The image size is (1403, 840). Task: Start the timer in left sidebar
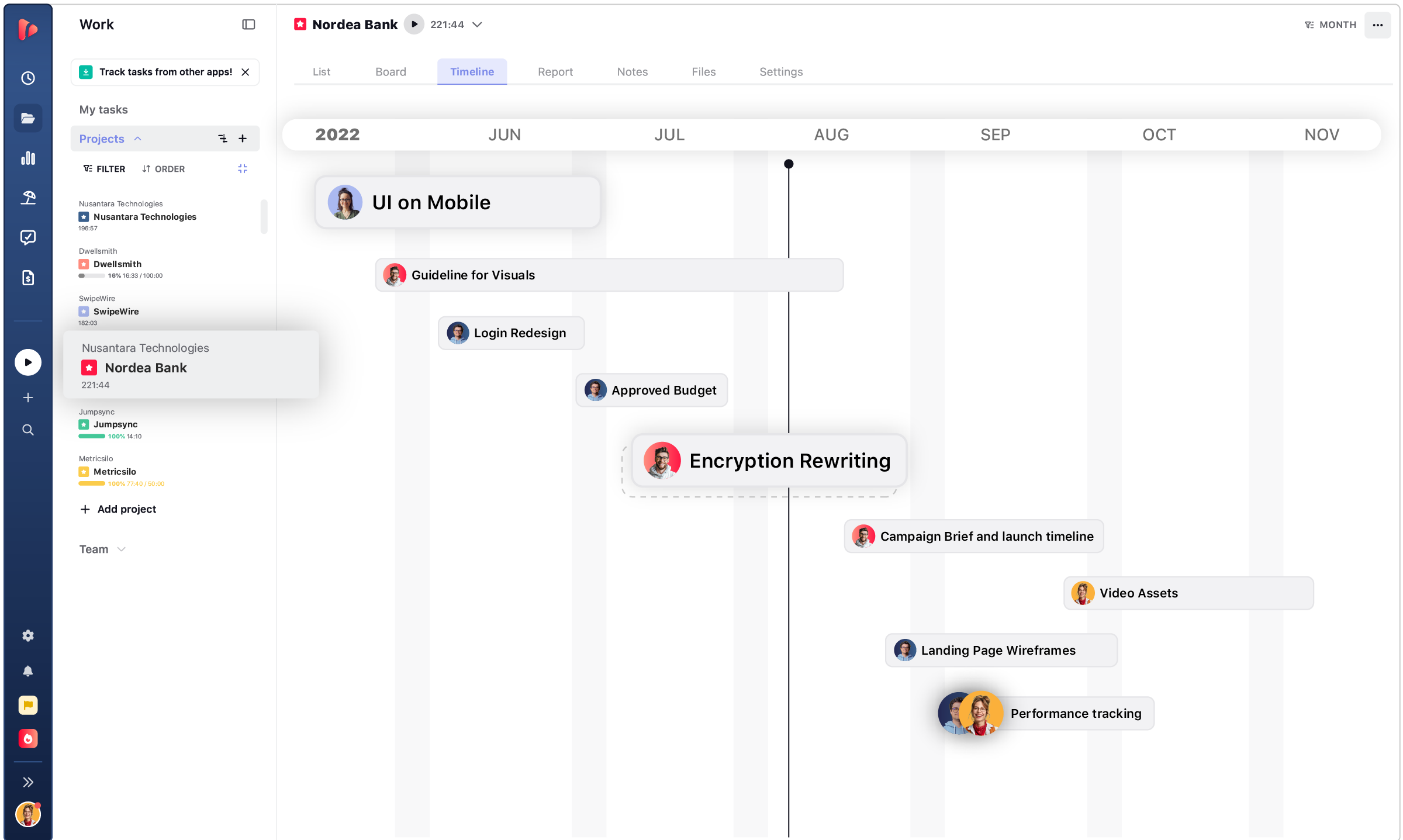click(x=28, y=362)
